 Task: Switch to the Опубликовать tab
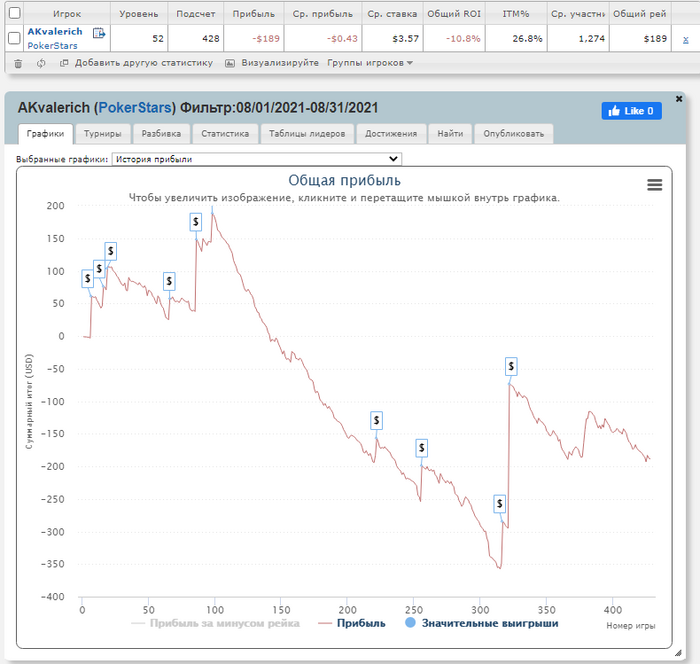point(513,134)
